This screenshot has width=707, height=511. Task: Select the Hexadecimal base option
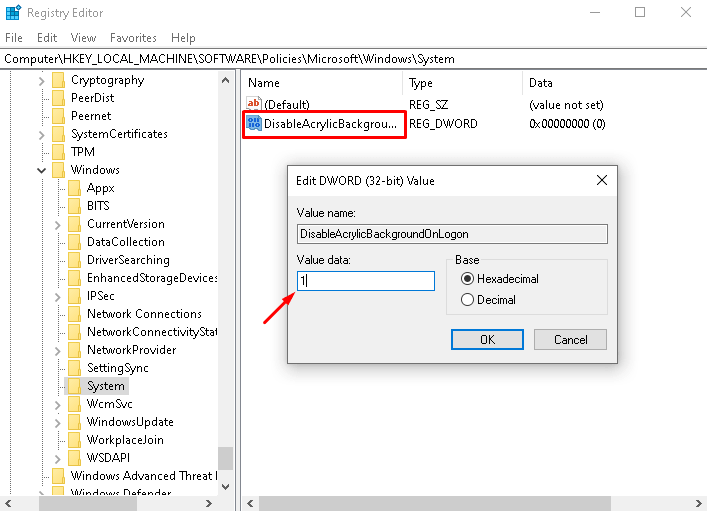[467, 279]
